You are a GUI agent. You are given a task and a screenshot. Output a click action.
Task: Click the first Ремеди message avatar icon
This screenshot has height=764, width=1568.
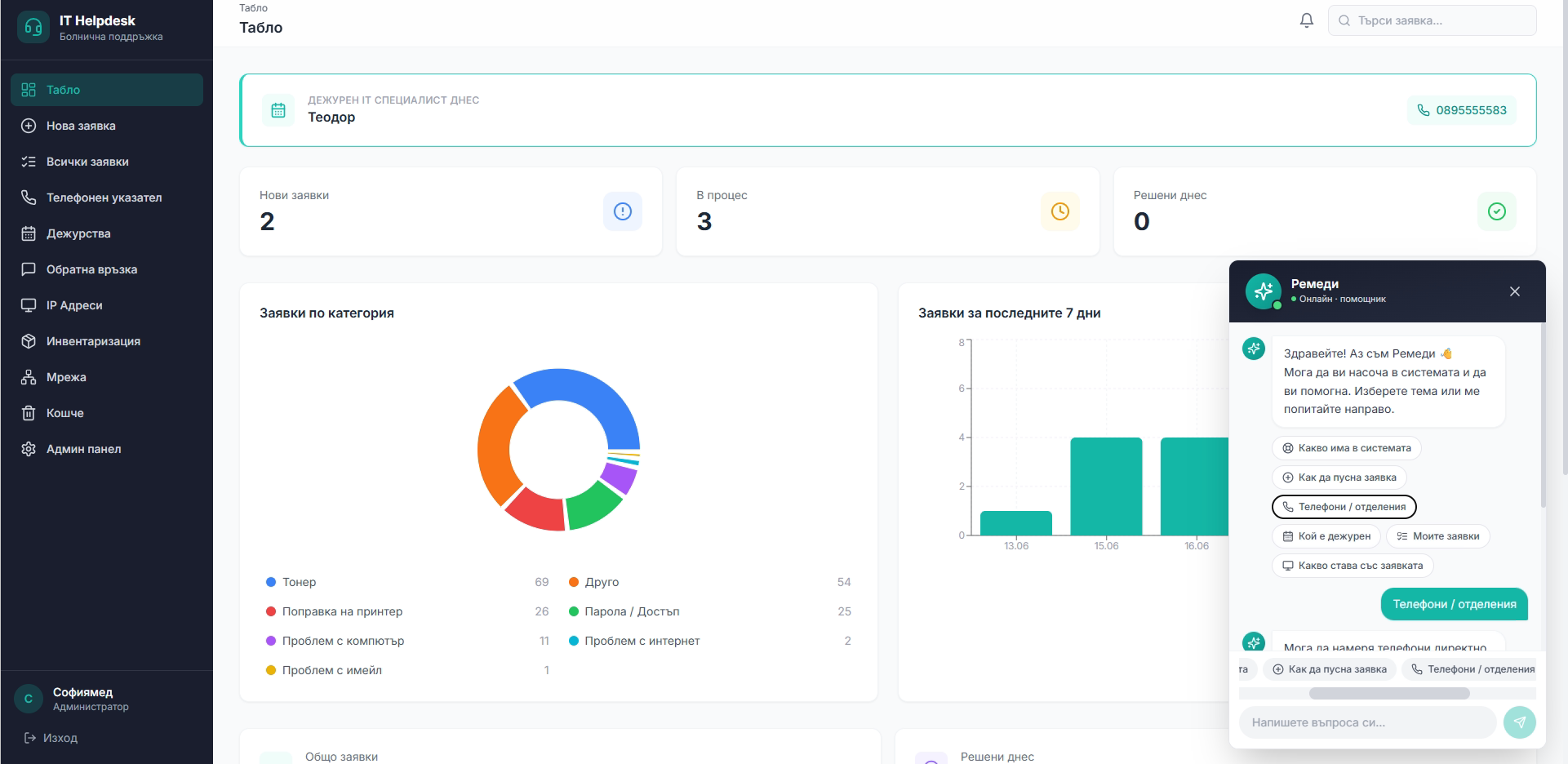pyautogui.click(x=1254, y=349)
